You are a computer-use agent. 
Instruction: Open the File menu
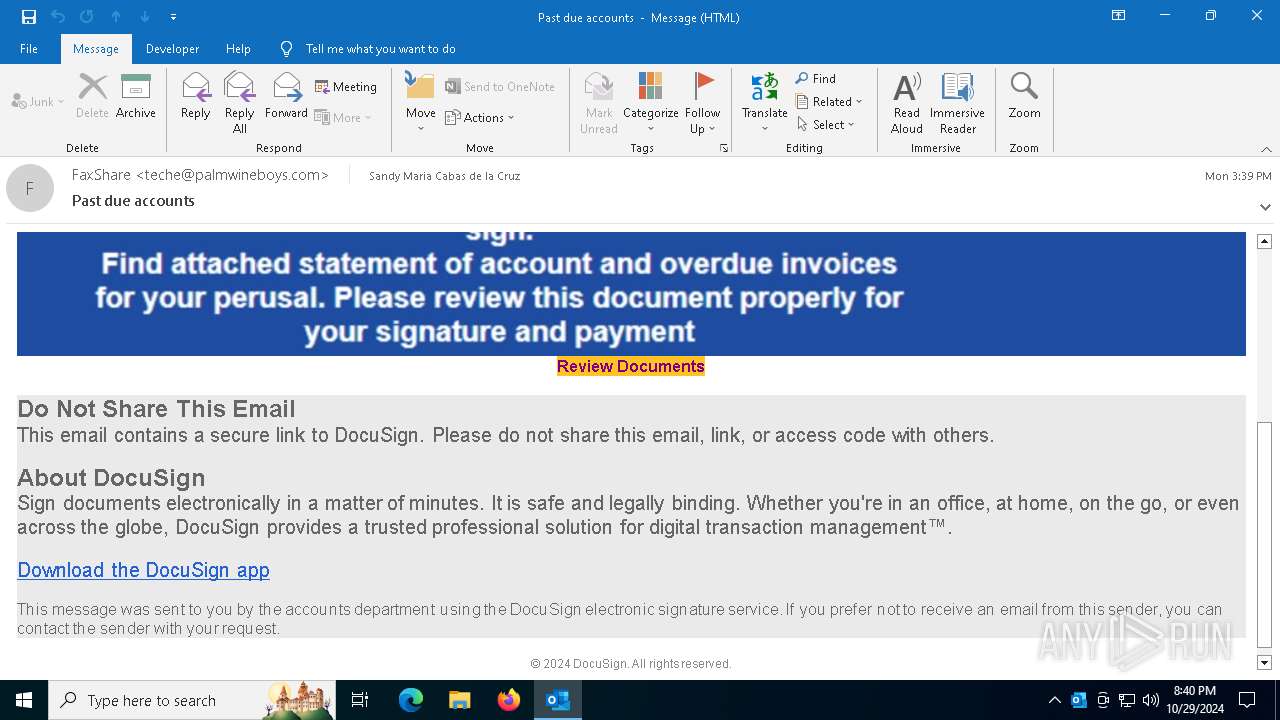29,49
